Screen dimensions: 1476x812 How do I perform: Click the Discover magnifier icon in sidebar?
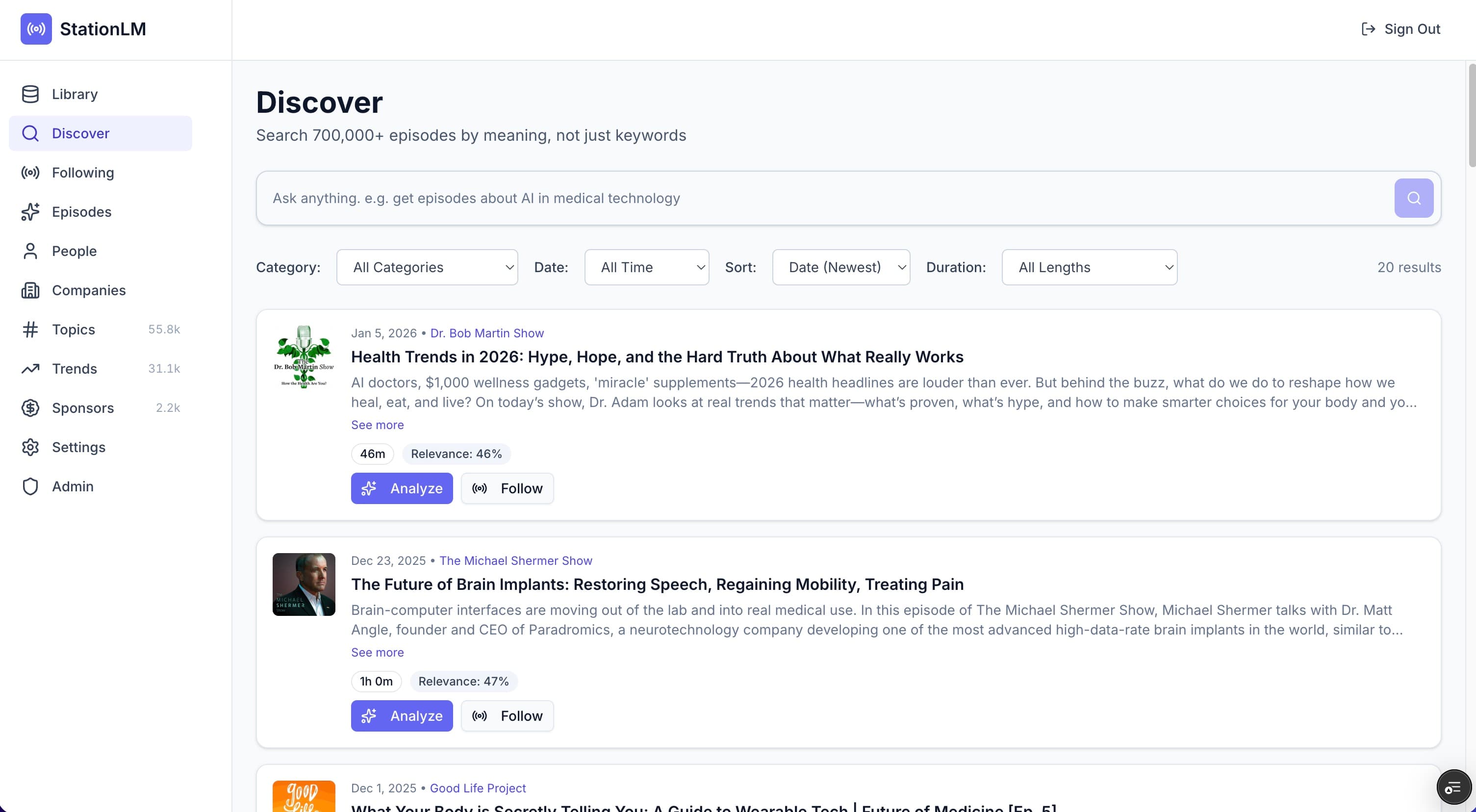click(x=30, y=133)
